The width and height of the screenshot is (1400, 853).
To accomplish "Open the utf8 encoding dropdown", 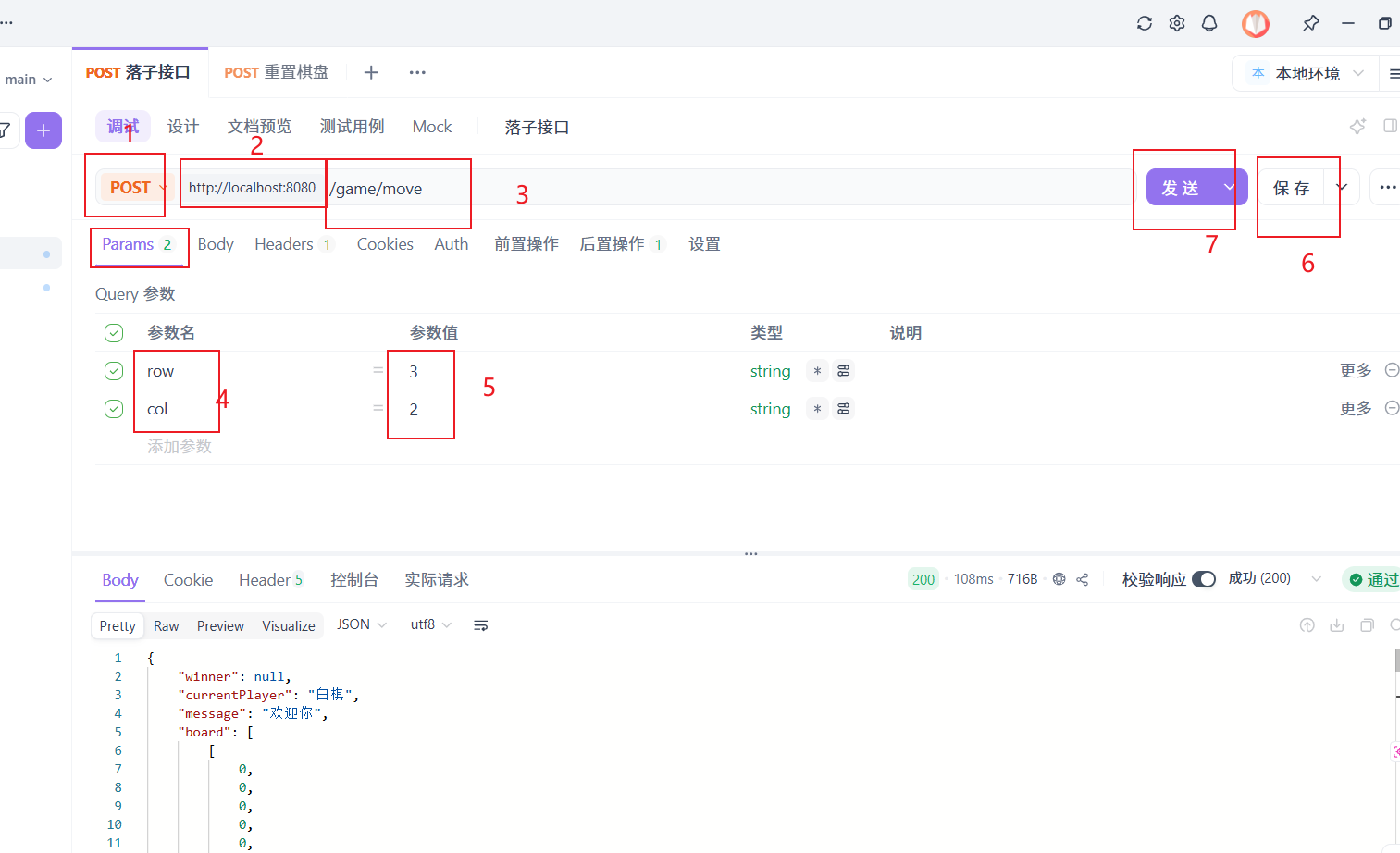I will click(430, 625).
